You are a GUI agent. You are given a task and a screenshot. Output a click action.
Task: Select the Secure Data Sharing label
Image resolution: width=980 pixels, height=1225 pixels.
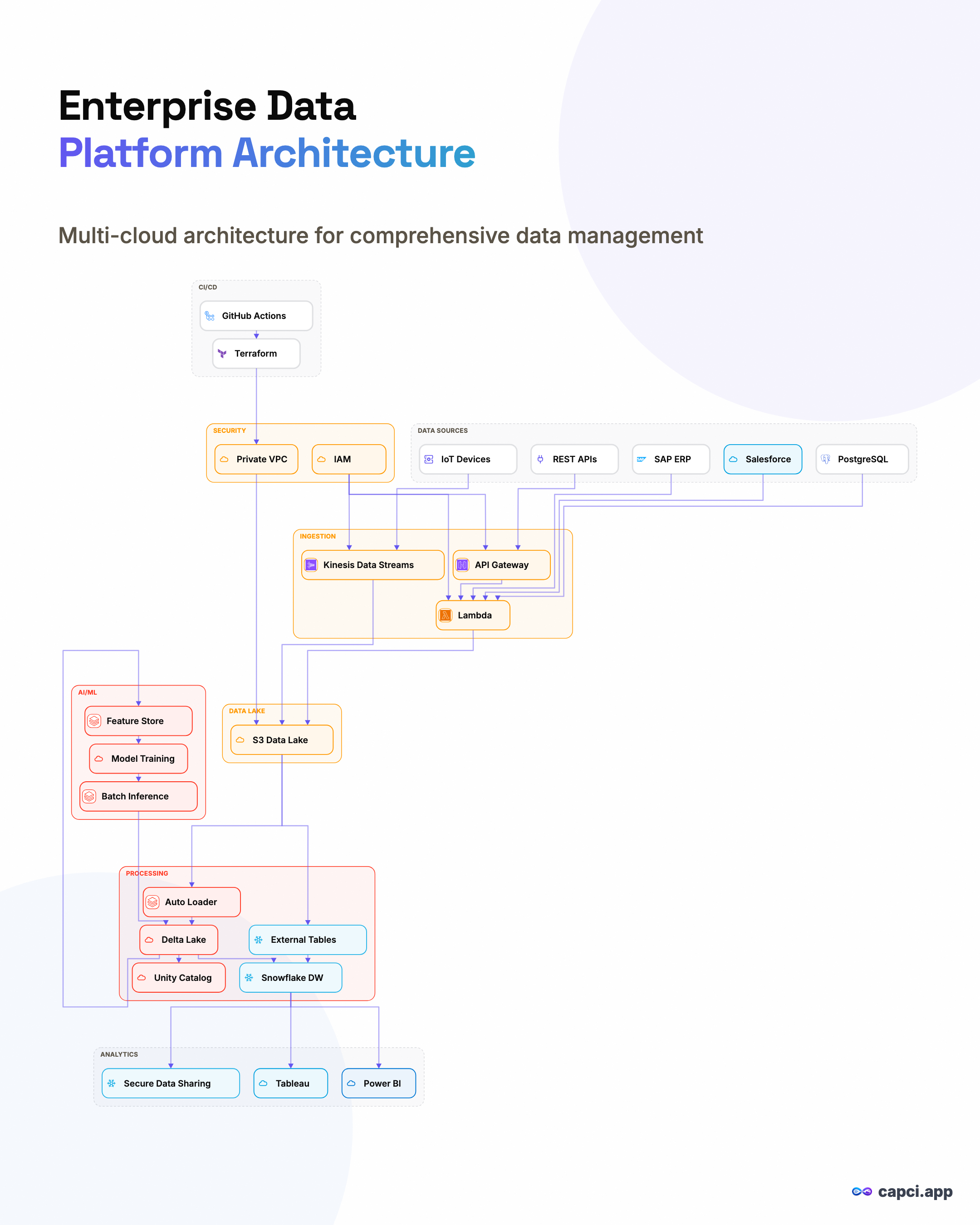coord(167,1083)
